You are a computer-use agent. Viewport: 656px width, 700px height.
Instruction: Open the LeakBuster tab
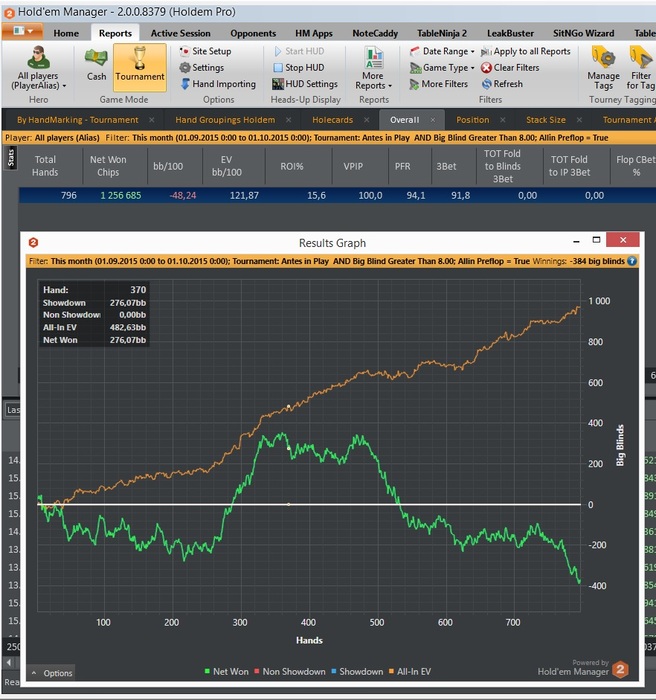(x=510, y=33)
